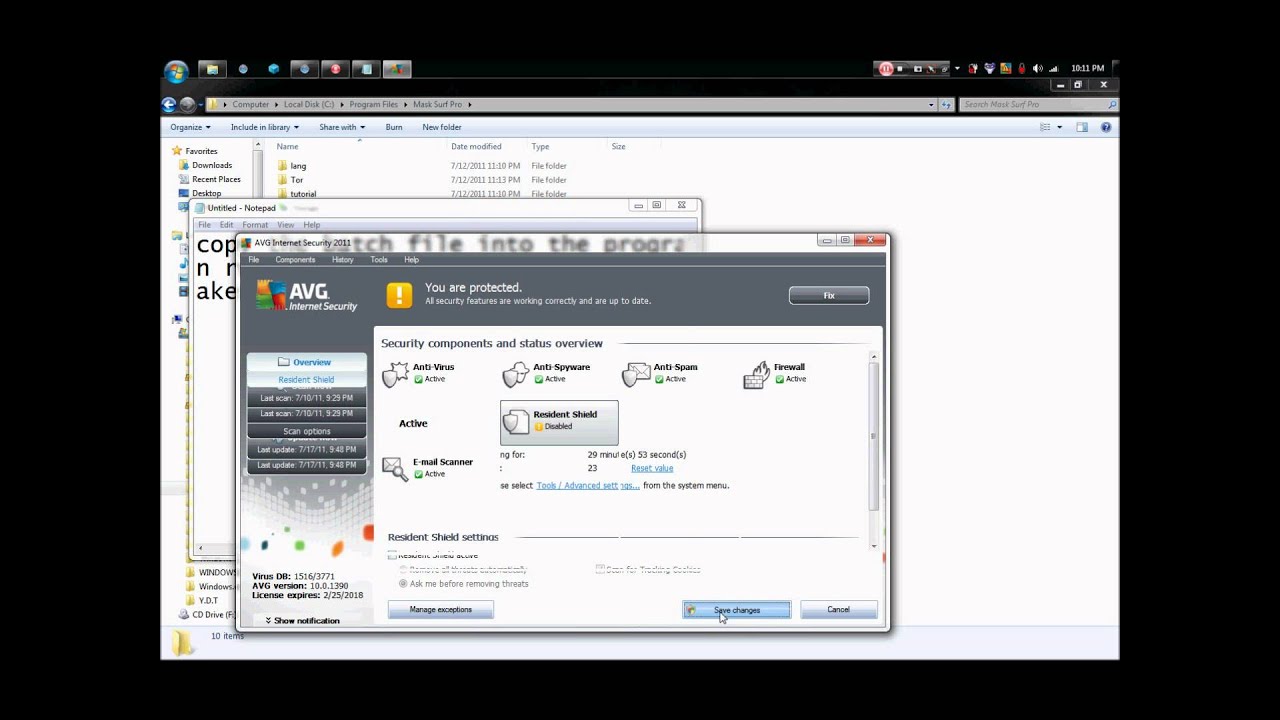
Task: Open the Explorer view options dropdown arrow
Action: [x=1059, y=127]
